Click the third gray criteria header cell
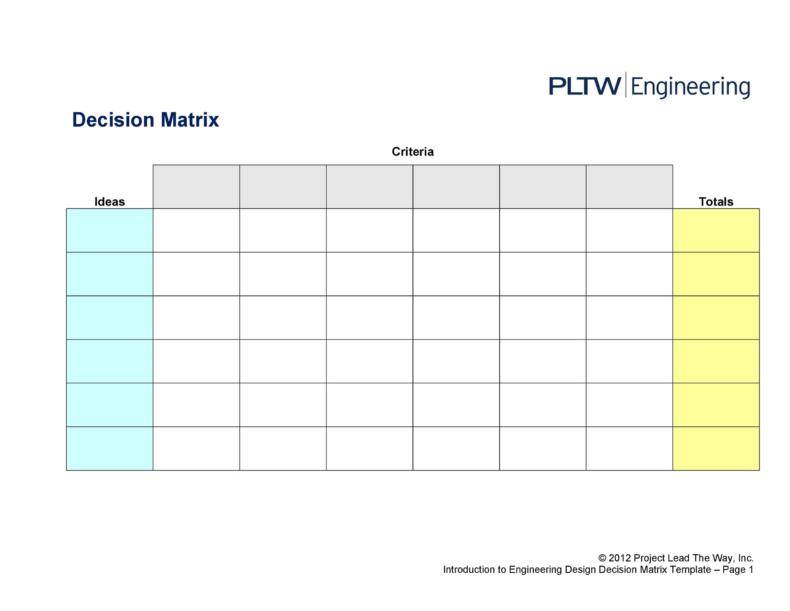The width and height of the screenshot is (790, 611). click(x=370, y=186)
